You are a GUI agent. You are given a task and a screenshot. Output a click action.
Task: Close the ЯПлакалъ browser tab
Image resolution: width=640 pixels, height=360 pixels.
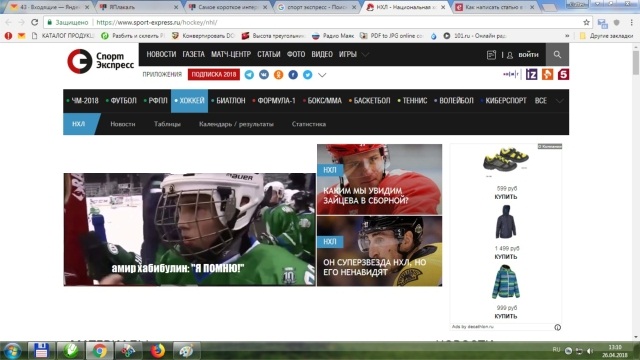[176, 7]
